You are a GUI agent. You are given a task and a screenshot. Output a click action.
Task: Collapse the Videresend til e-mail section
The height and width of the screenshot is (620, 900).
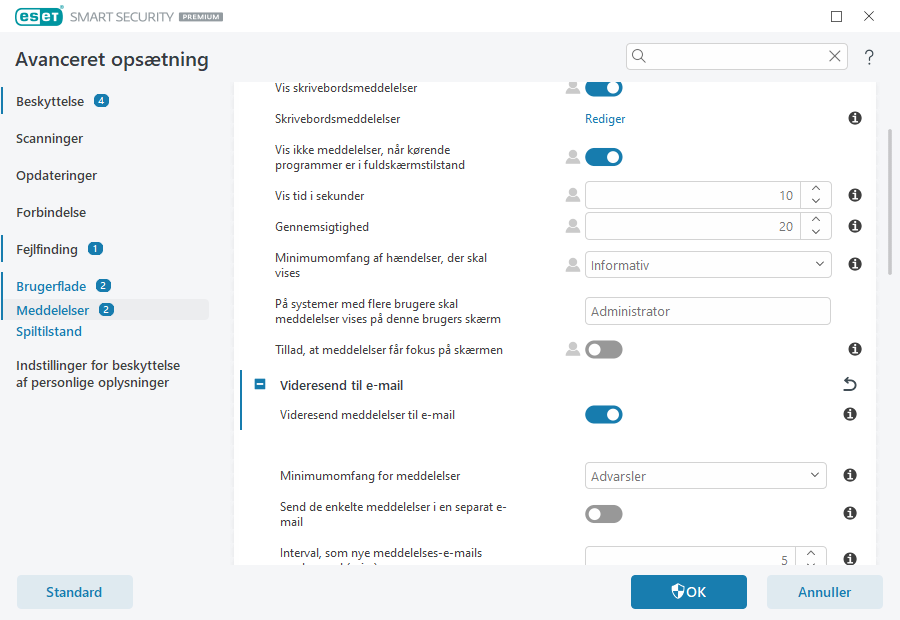click(260, 385)
